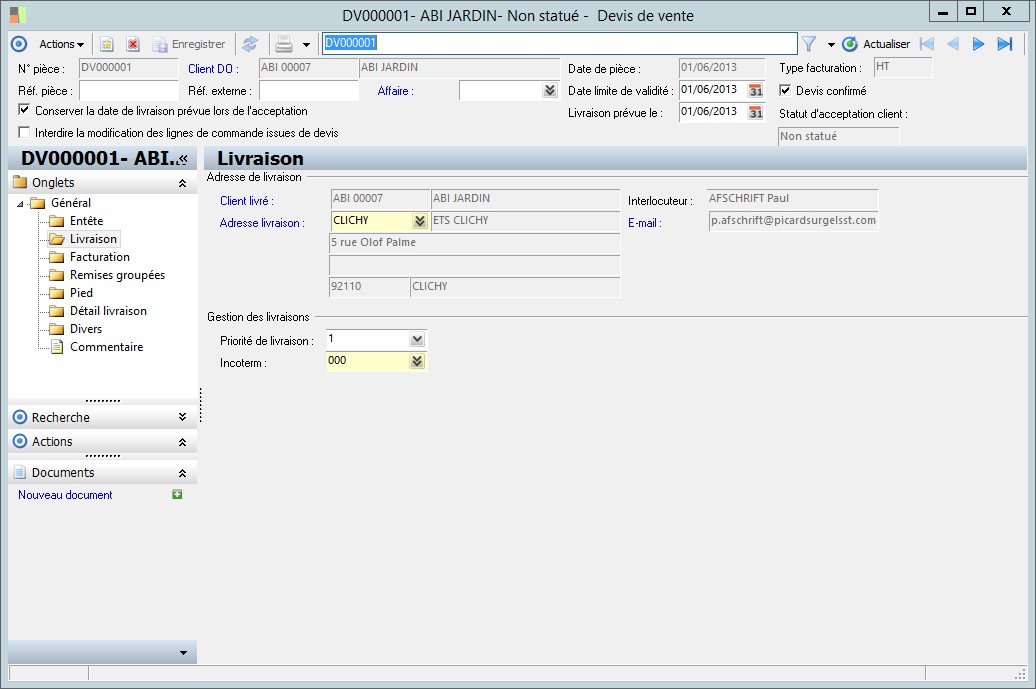1036x689 pixels.
Task: Add new document with green plus icon
Action: tap(177, 495)
